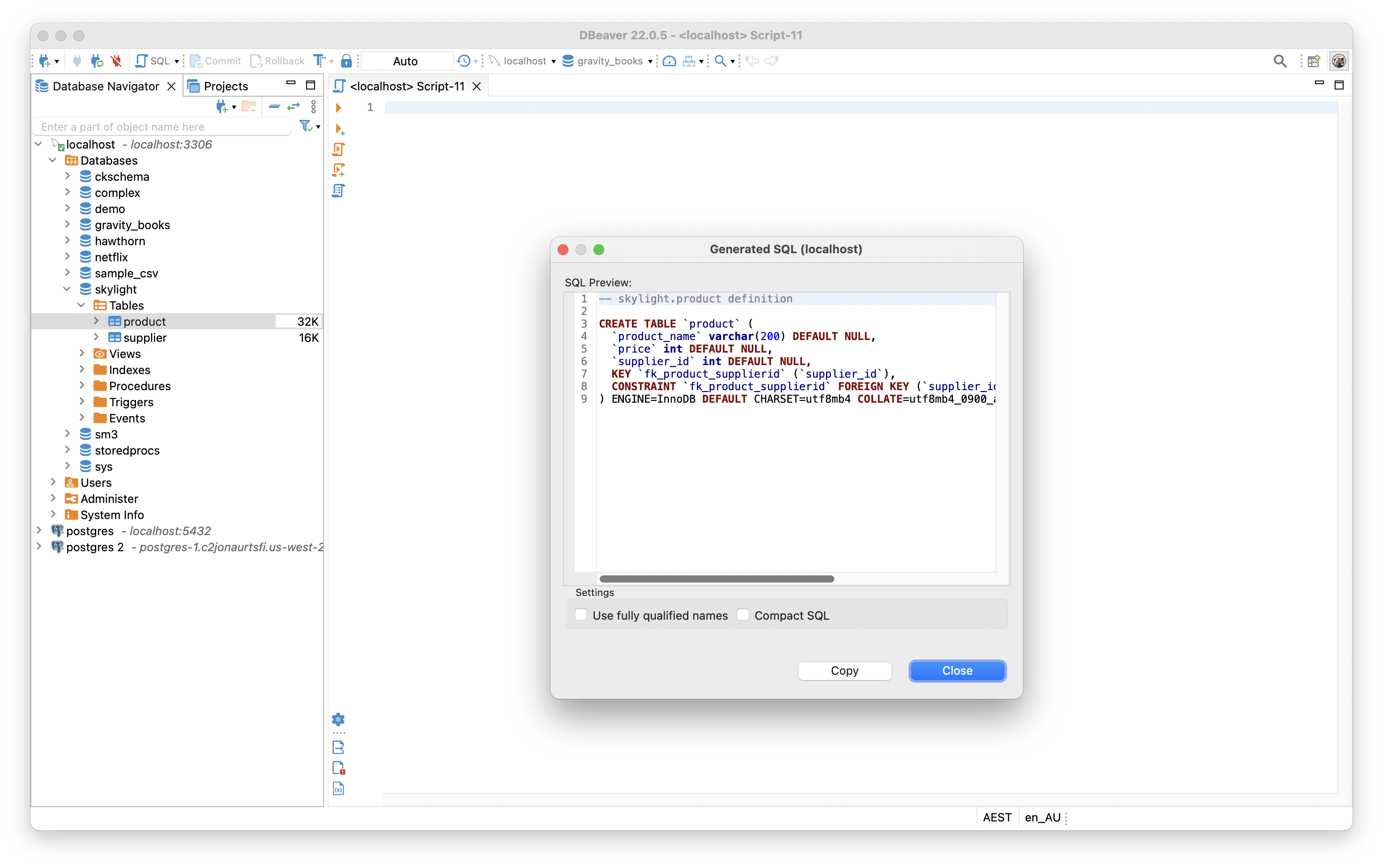Screen dimensions: 1383x868
Task: Collapse the skylight database node
Action: (68, 289)
